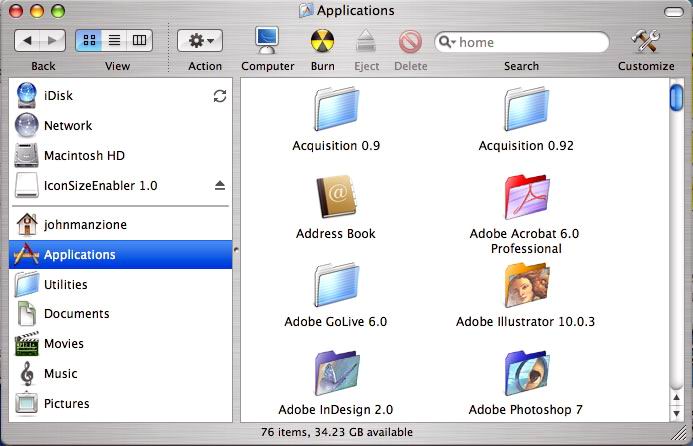
Task: Open the johnmanzione home folder
Action: point(120,225)
